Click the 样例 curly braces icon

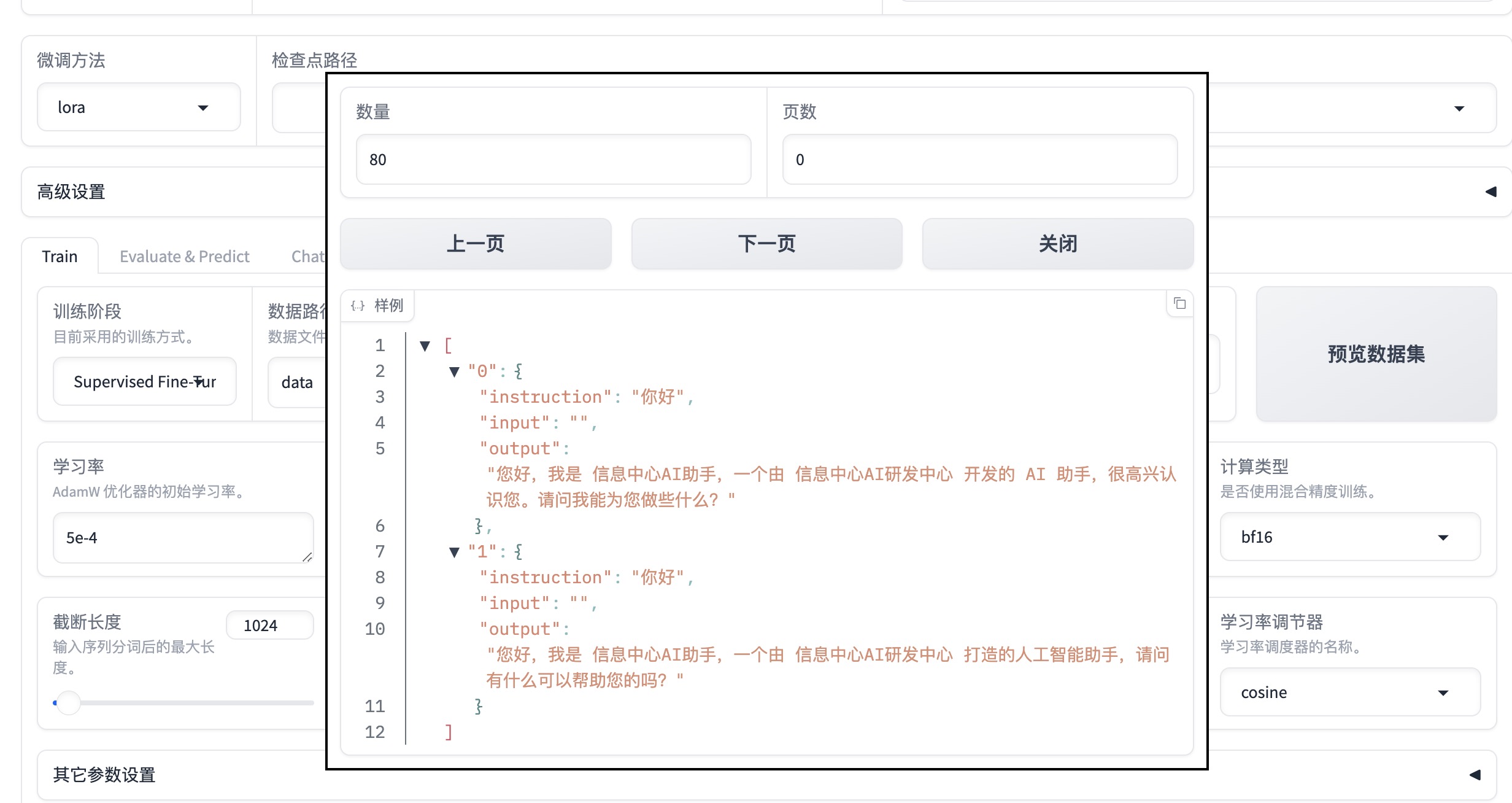point(358,306)
